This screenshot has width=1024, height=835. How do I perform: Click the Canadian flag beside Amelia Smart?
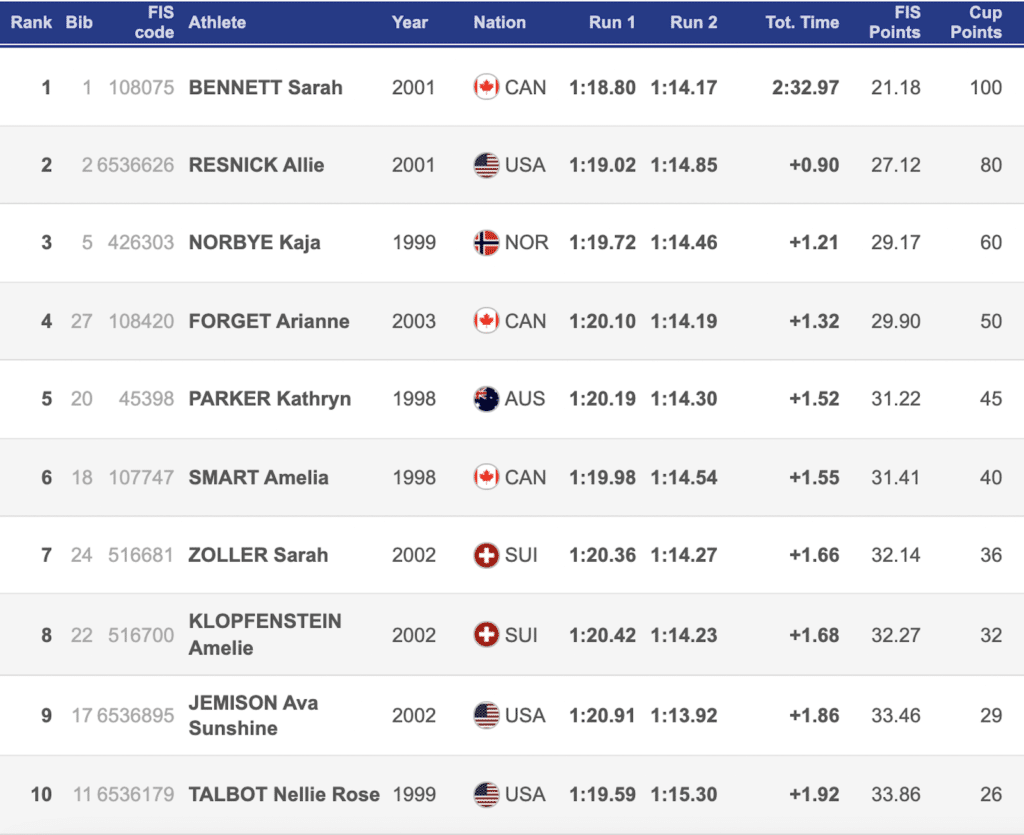click(486, 477)
